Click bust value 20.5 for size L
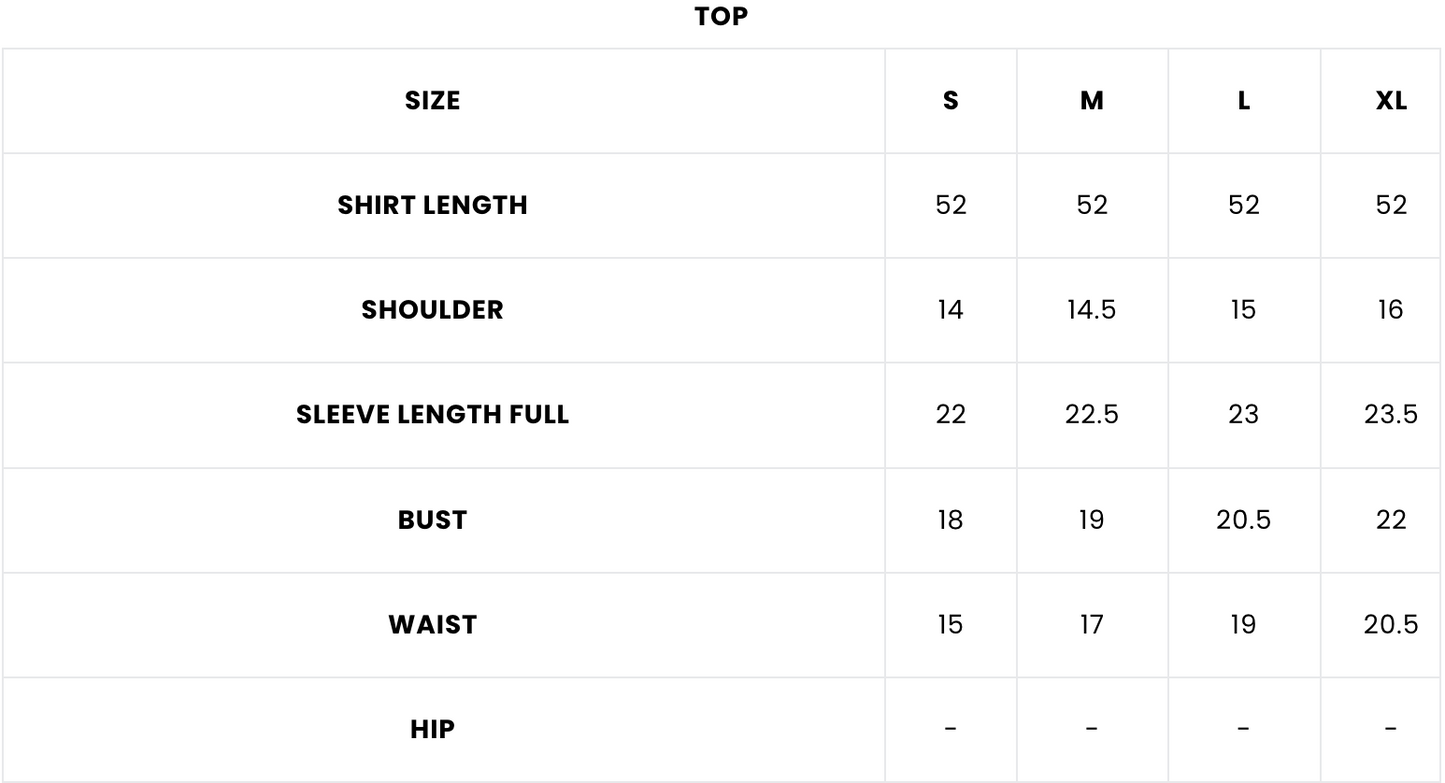Screen dimensions: 1445x783 point(1243,520)
